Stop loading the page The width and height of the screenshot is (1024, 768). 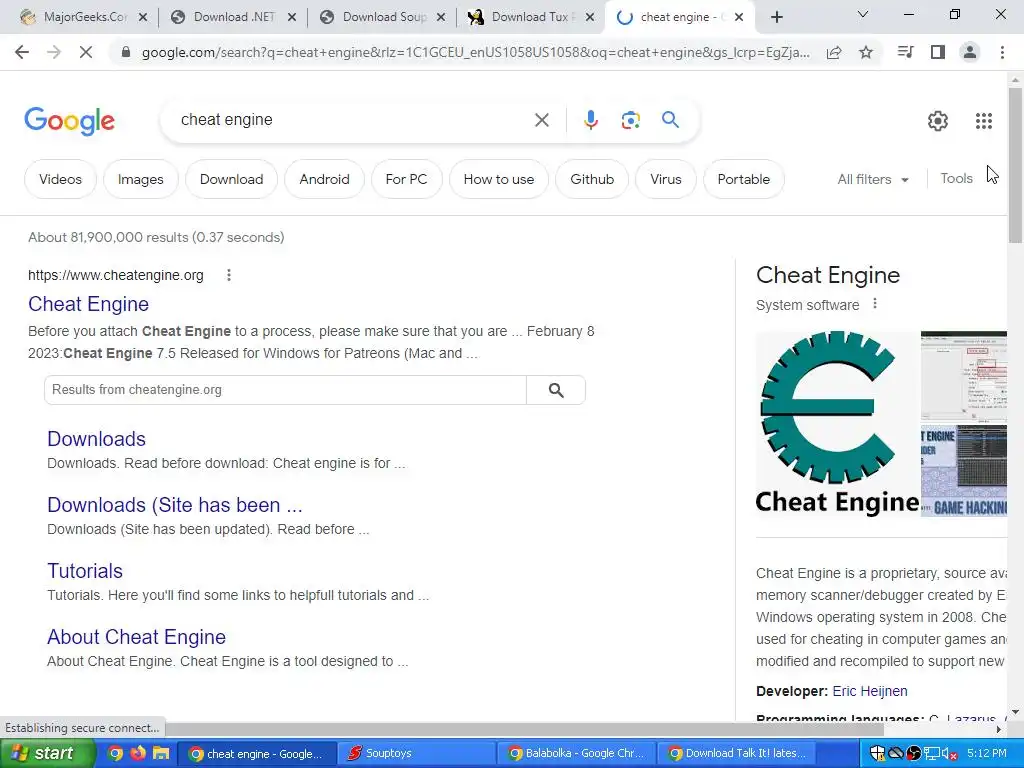(86, 52)
